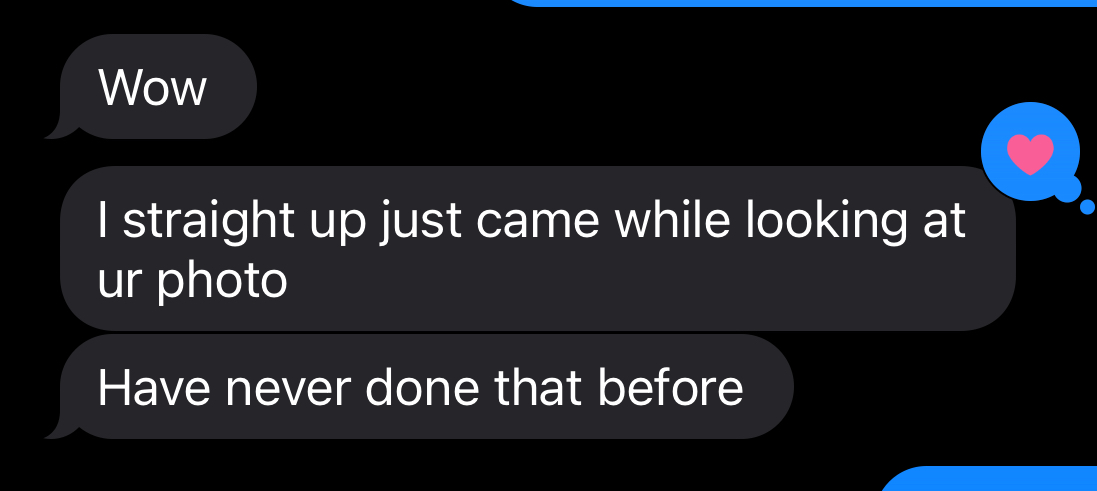Click the word "Have" in the last message
Screen dimensions: 1097x491
tap(154, 387)
